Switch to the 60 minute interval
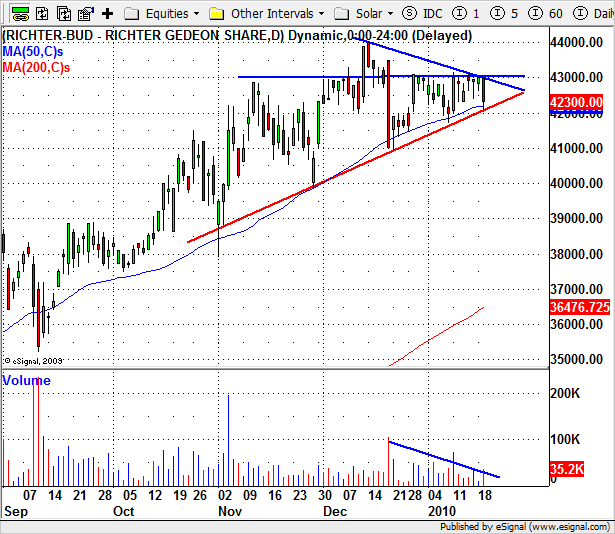The image size is (615, 534). tap(545, 14)
